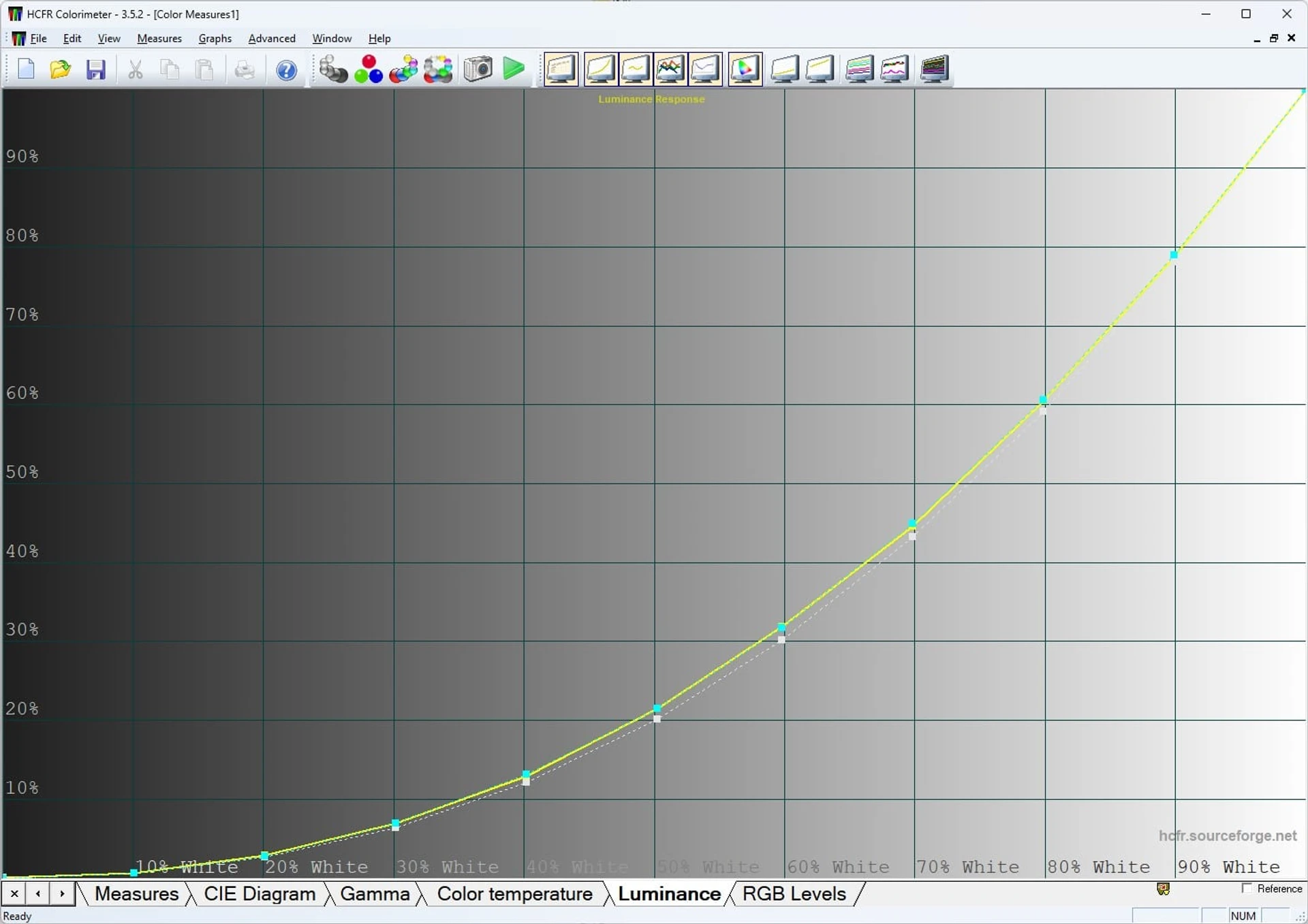
Task: Toggle the luminance curve view monitor icon
Action: click(x=601, y=69)
